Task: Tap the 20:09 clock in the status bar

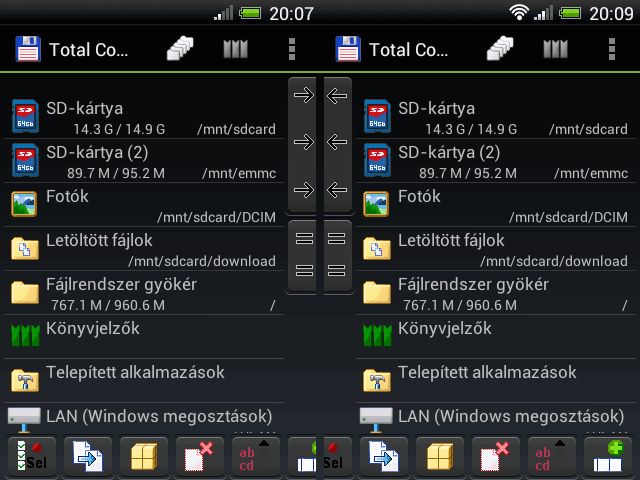Action: [x=611, y=14]
